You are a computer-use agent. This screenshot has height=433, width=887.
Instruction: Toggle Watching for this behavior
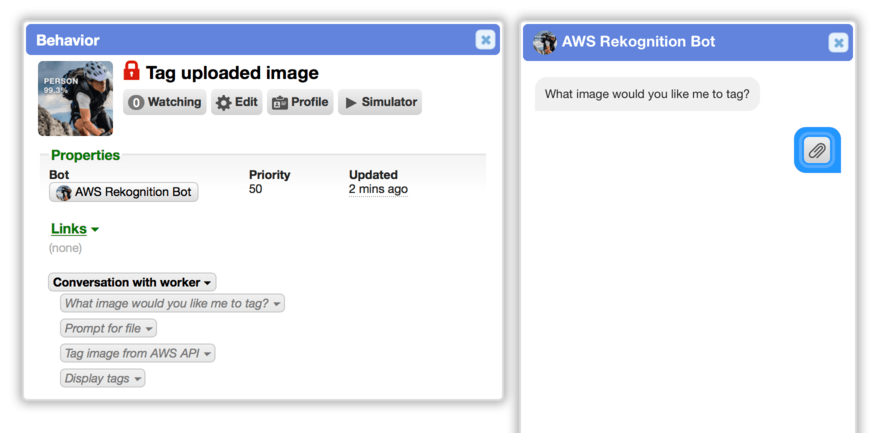[165, 102]
